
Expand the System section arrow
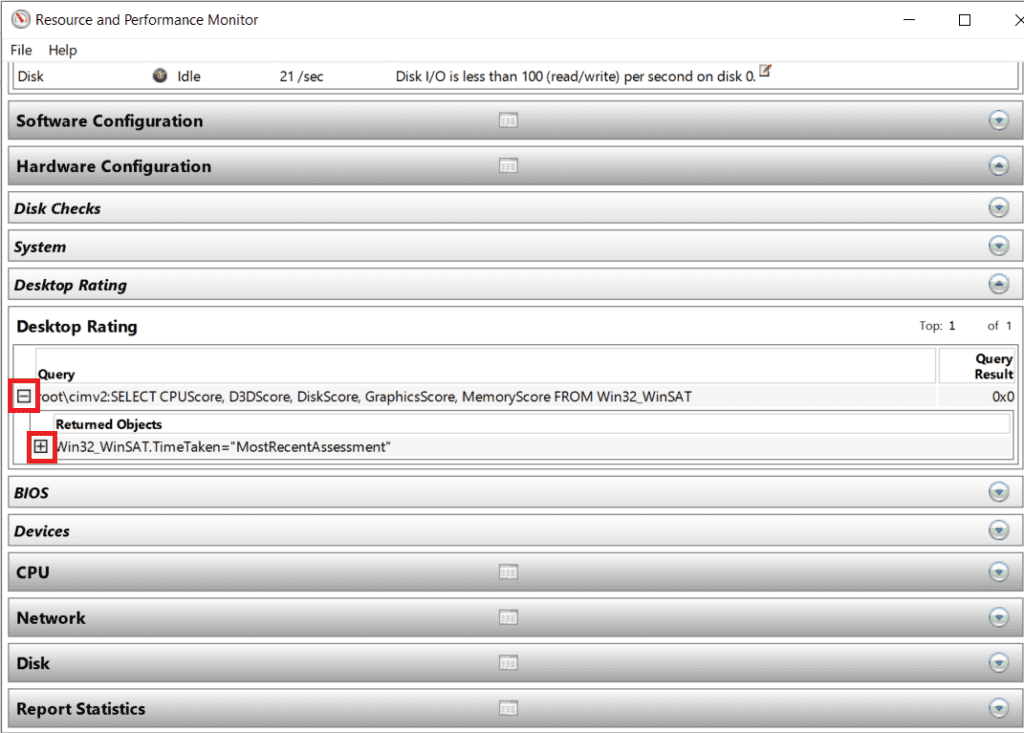click(x=998, y=247)
